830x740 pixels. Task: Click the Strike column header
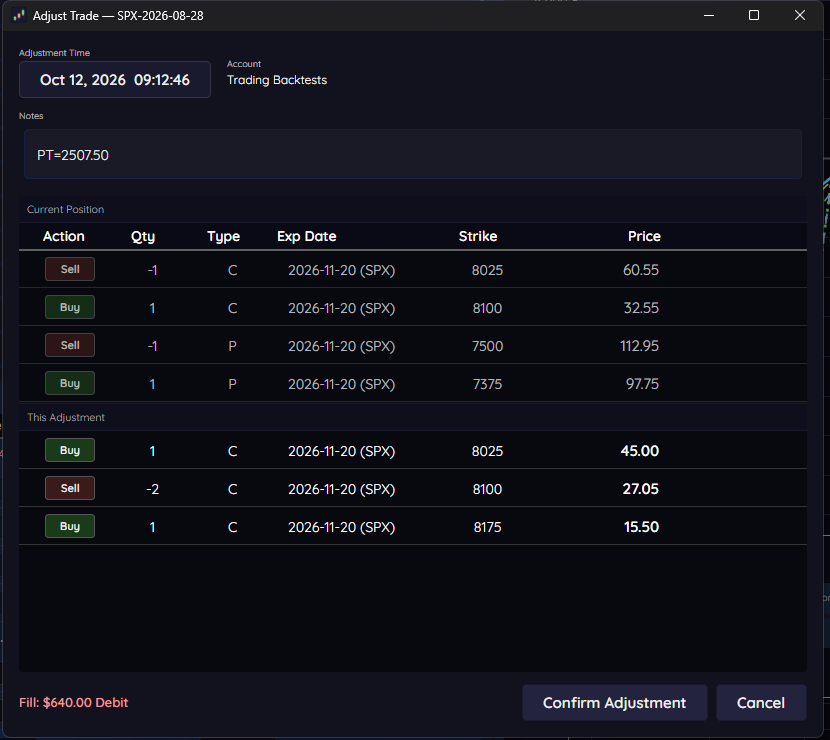pos(477,236)
